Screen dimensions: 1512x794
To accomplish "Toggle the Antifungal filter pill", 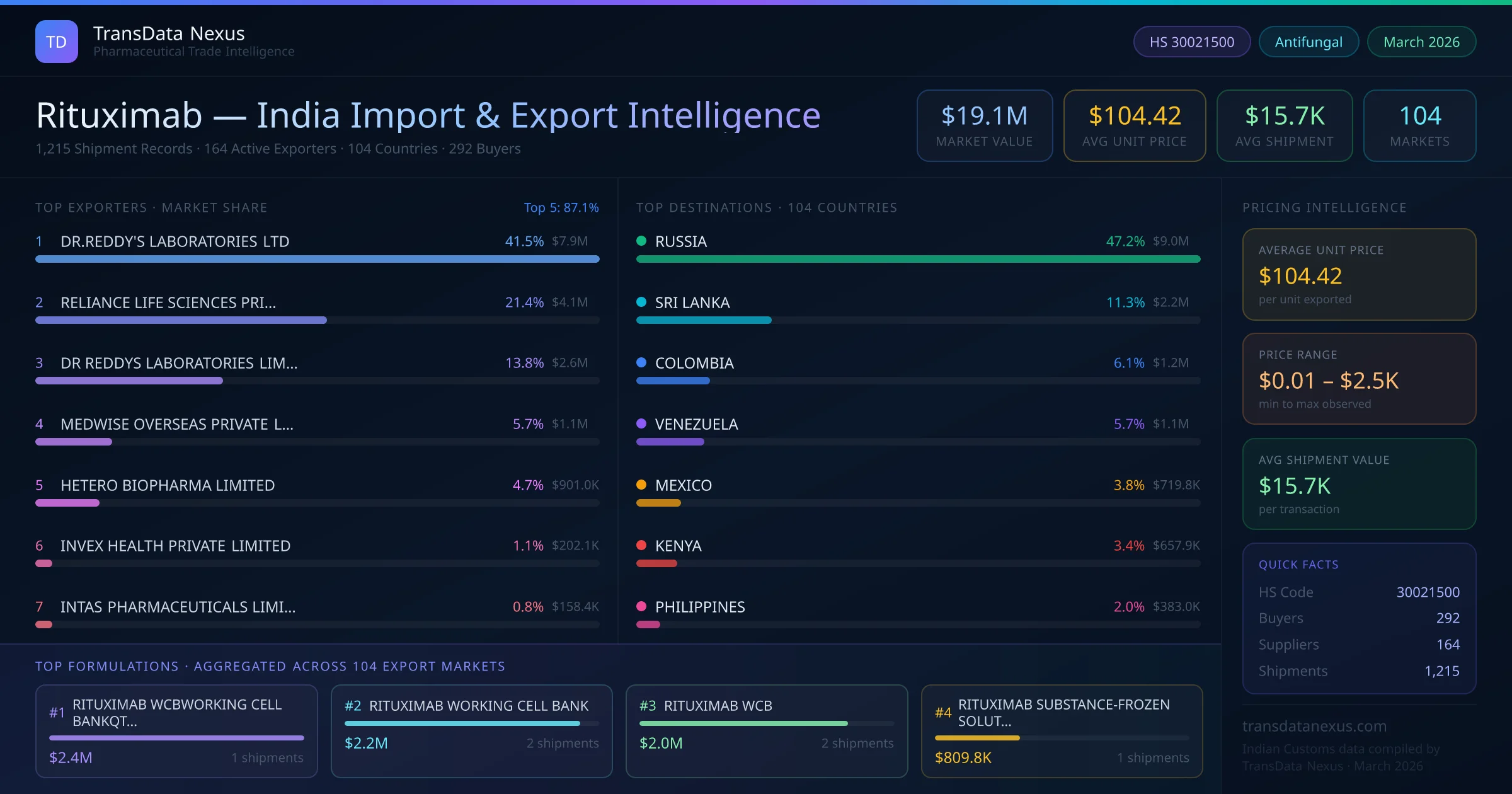I will tap(1308, 41).
